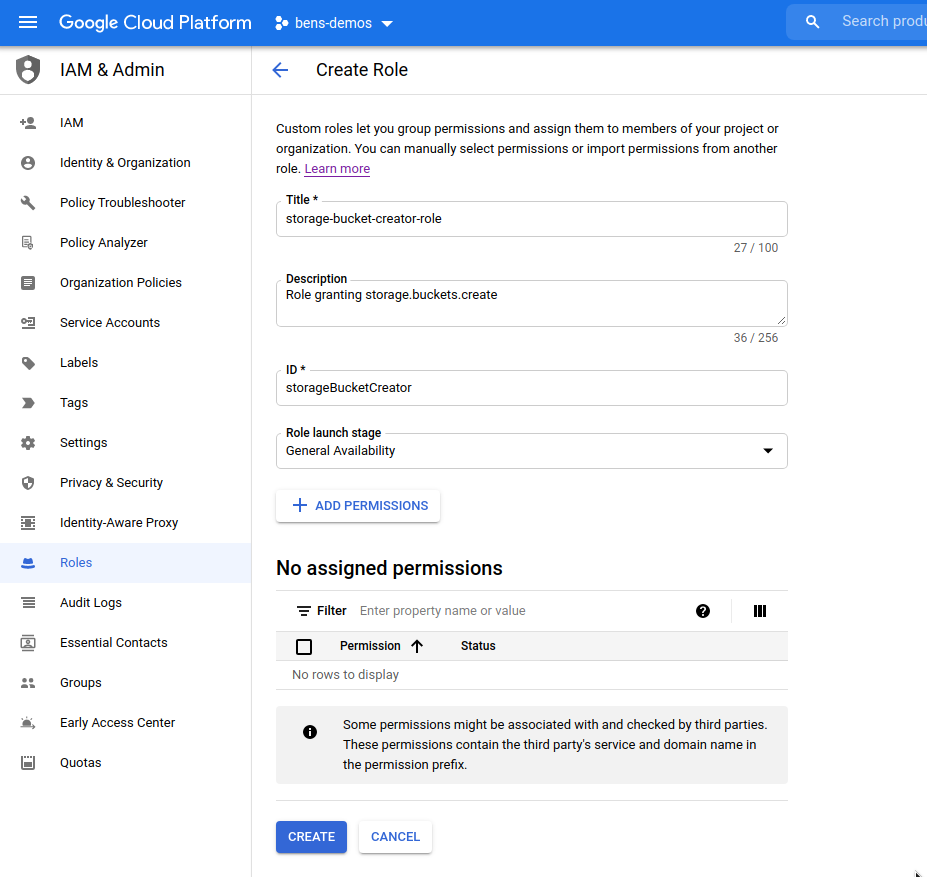Click the filter help question mark icon
Image resolution: width=927 pixels, height=877 pixels.
pos(703,611)
